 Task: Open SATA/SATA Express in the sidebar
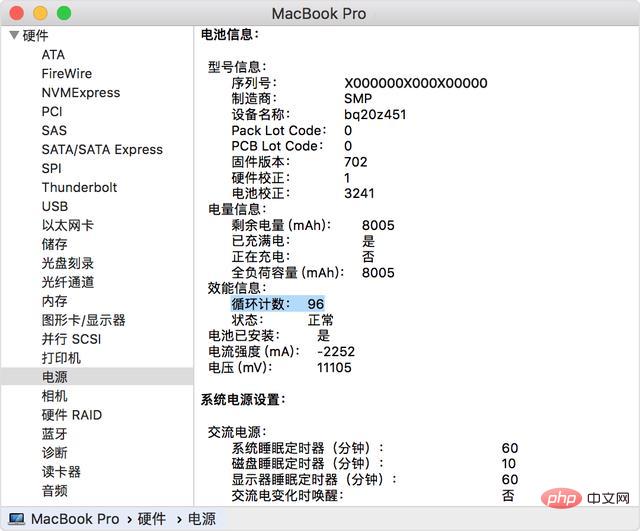click(x=102, y=149)
